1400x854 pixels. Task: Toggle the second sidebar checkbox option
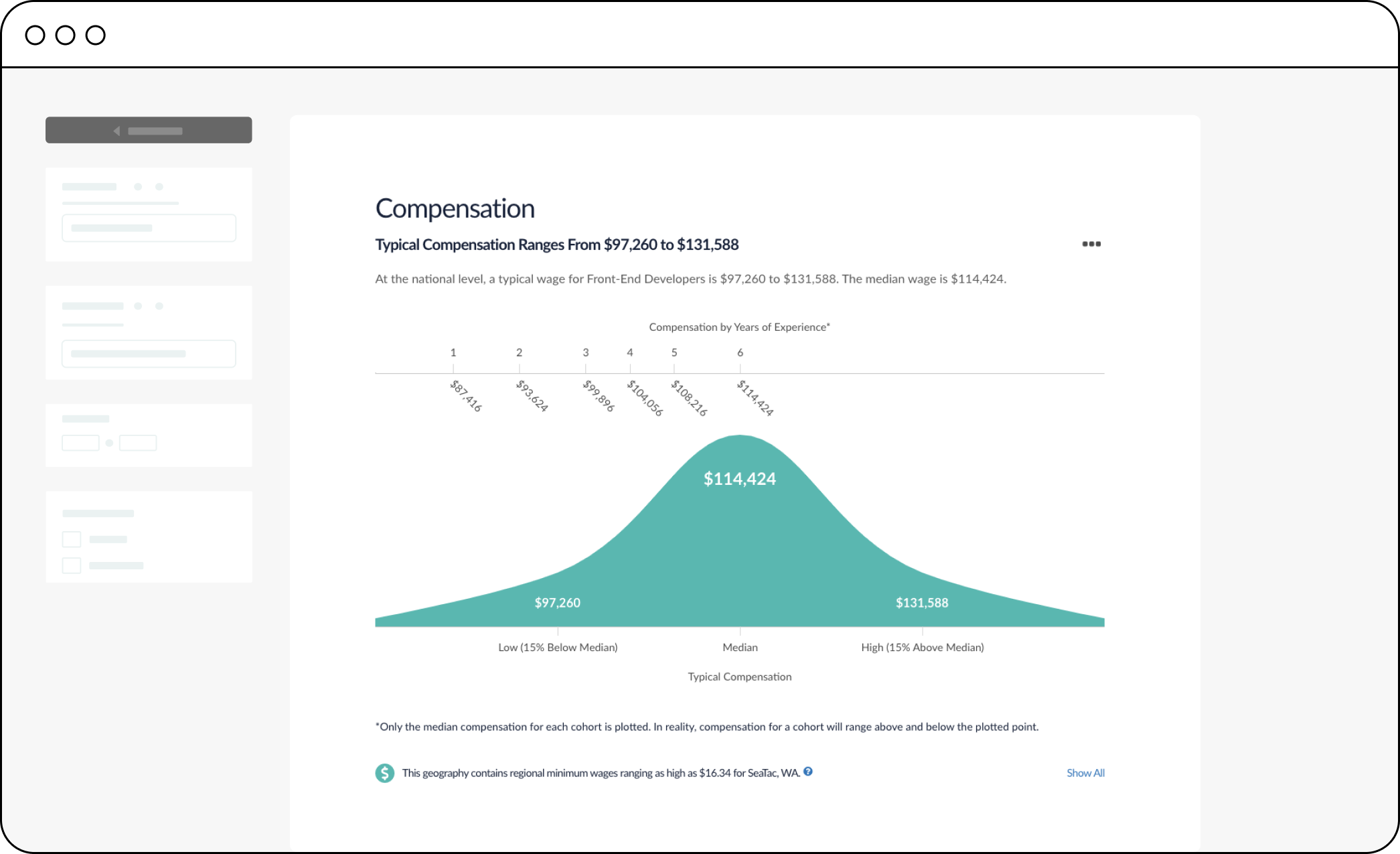pos(71,565)
